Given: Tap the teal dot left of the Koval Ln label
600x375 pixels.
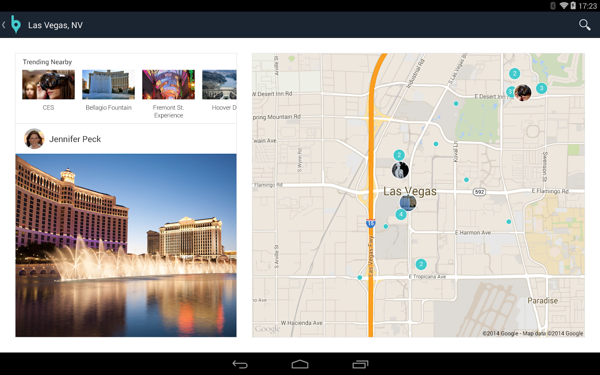Looking at the screenshot, I should coord(436,144).
